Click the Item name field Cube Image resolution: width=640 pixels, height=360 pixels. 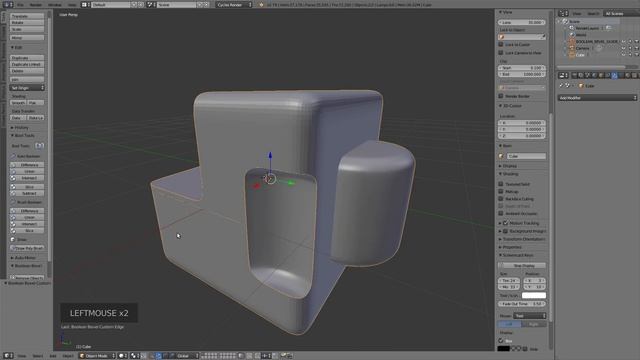(526, 156)
